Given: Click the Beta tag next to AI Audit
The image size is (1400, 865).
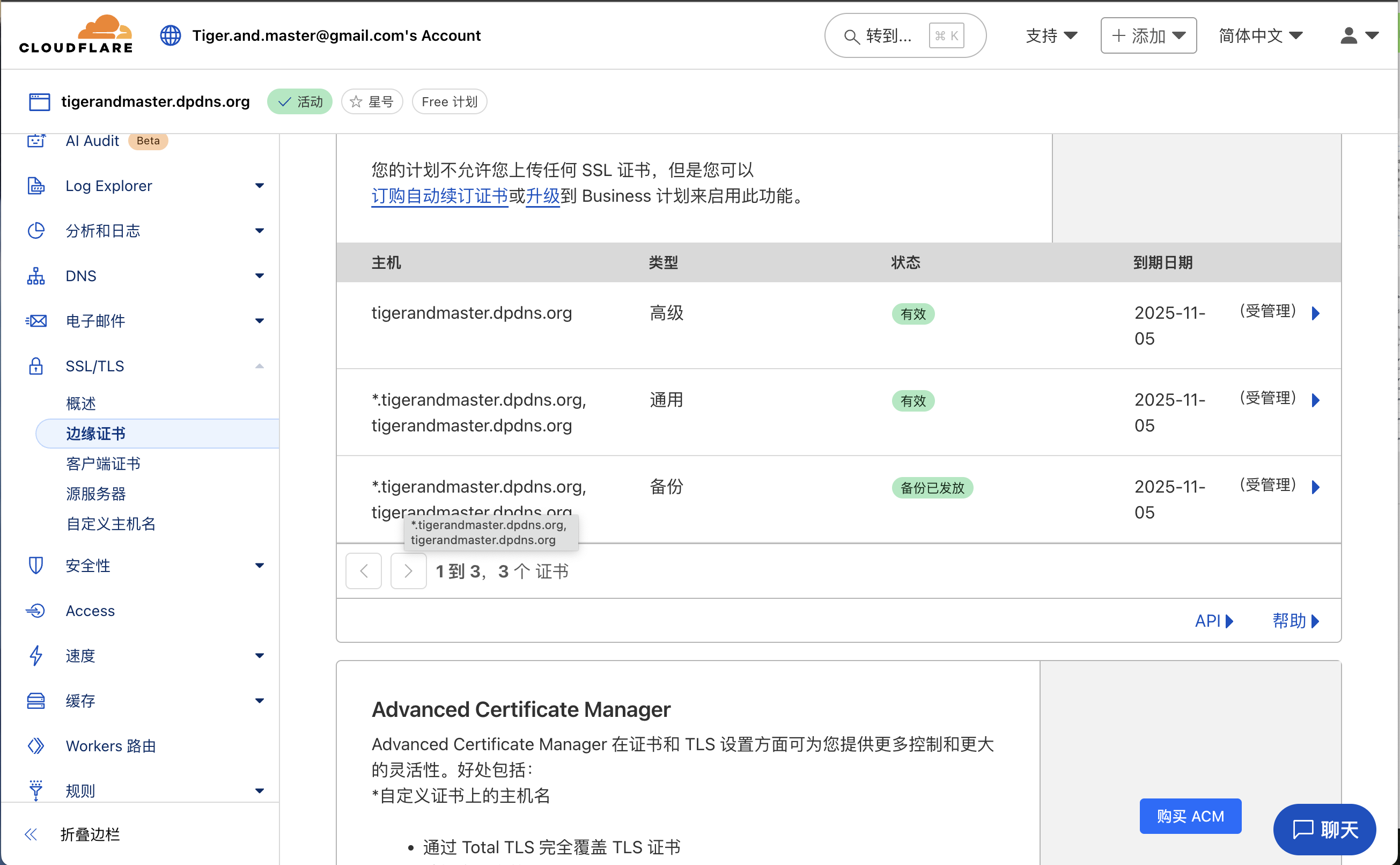Looking at the screenshot, I should click(x=148, y=141).
